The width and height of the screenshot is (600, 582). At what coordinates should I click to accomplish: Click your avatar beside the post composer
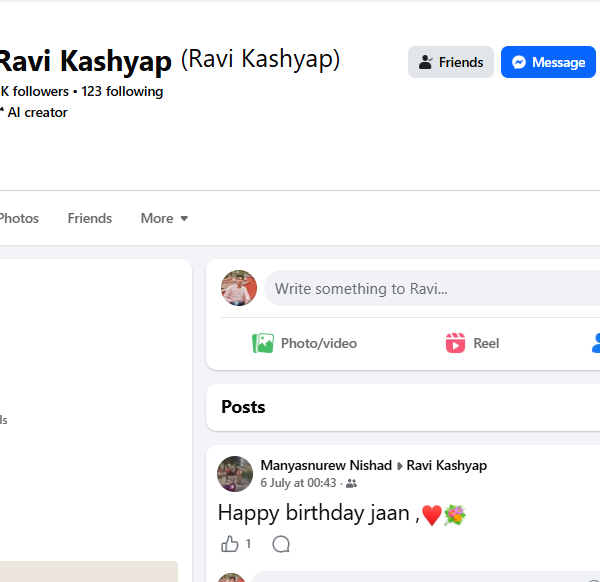[239, 288]
